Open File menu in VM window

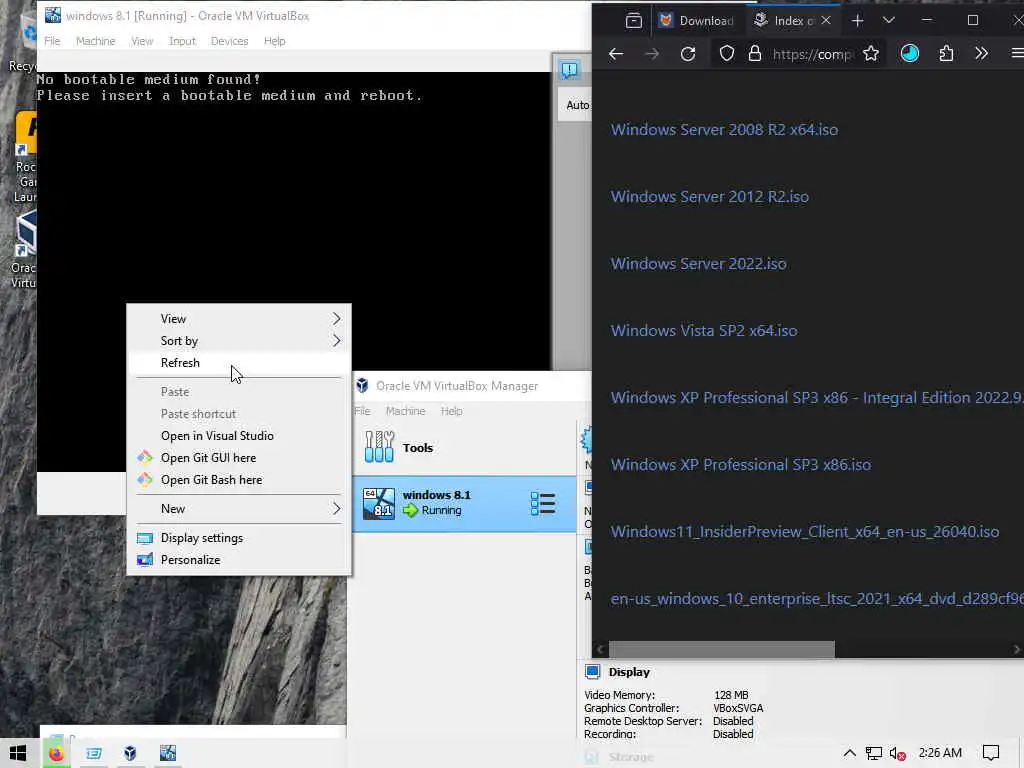click(x=52, y=41)
